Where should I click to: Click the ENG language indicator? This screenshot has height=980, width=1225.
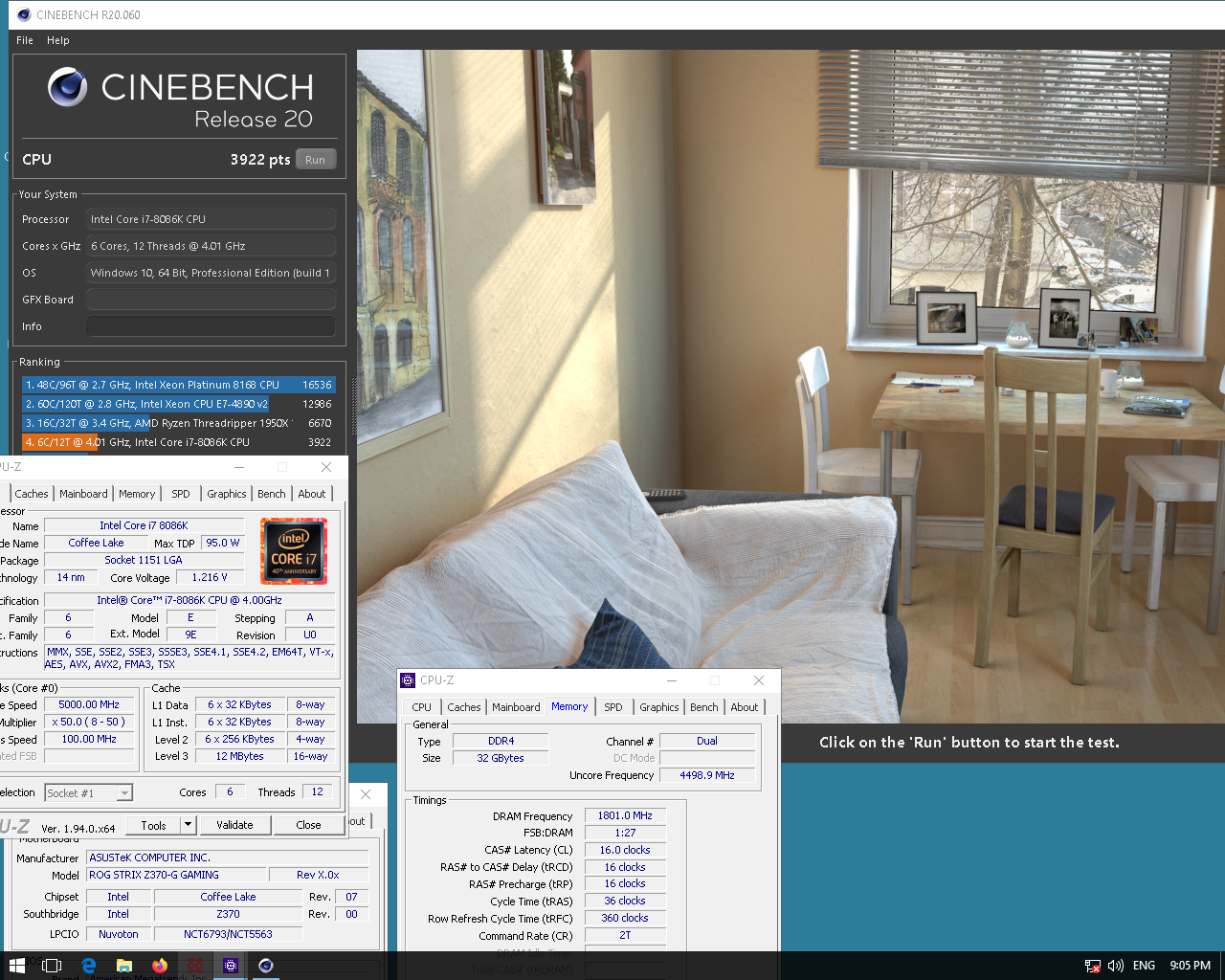(1144, 966)
